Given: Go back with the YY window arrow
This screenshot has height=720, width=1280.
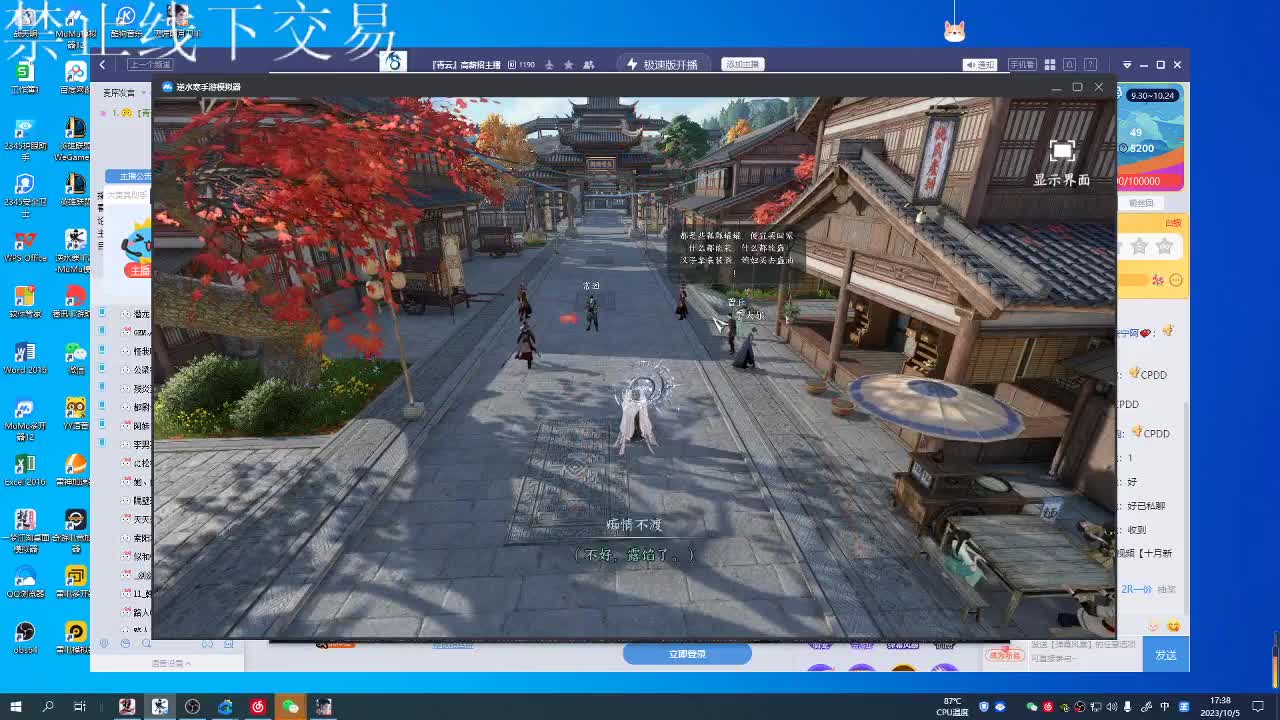Looking at the screenshot, I should (x=102, y=64).
